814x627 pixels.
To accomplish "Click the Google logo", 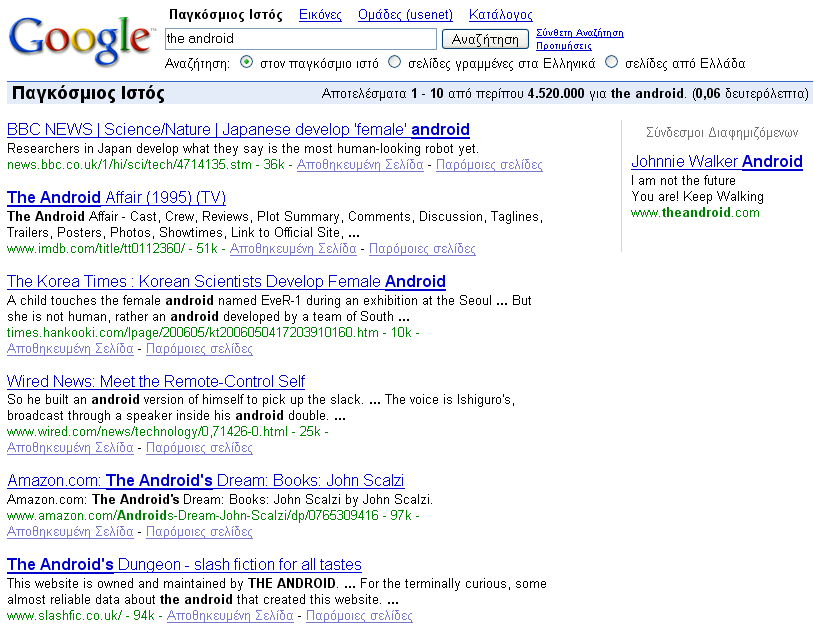I will click(x=82, y=40).
